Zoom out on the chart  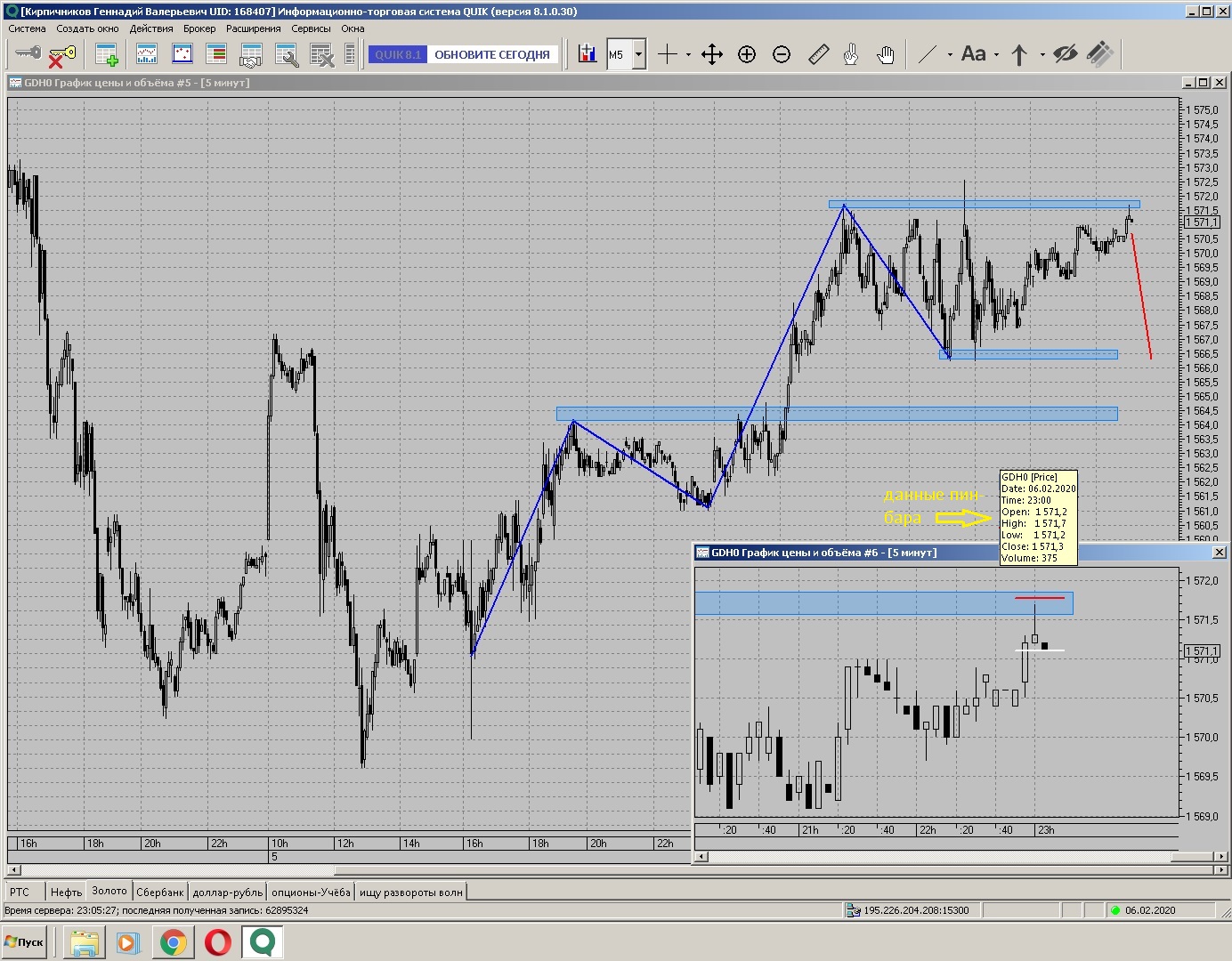(x=782, y=54)
